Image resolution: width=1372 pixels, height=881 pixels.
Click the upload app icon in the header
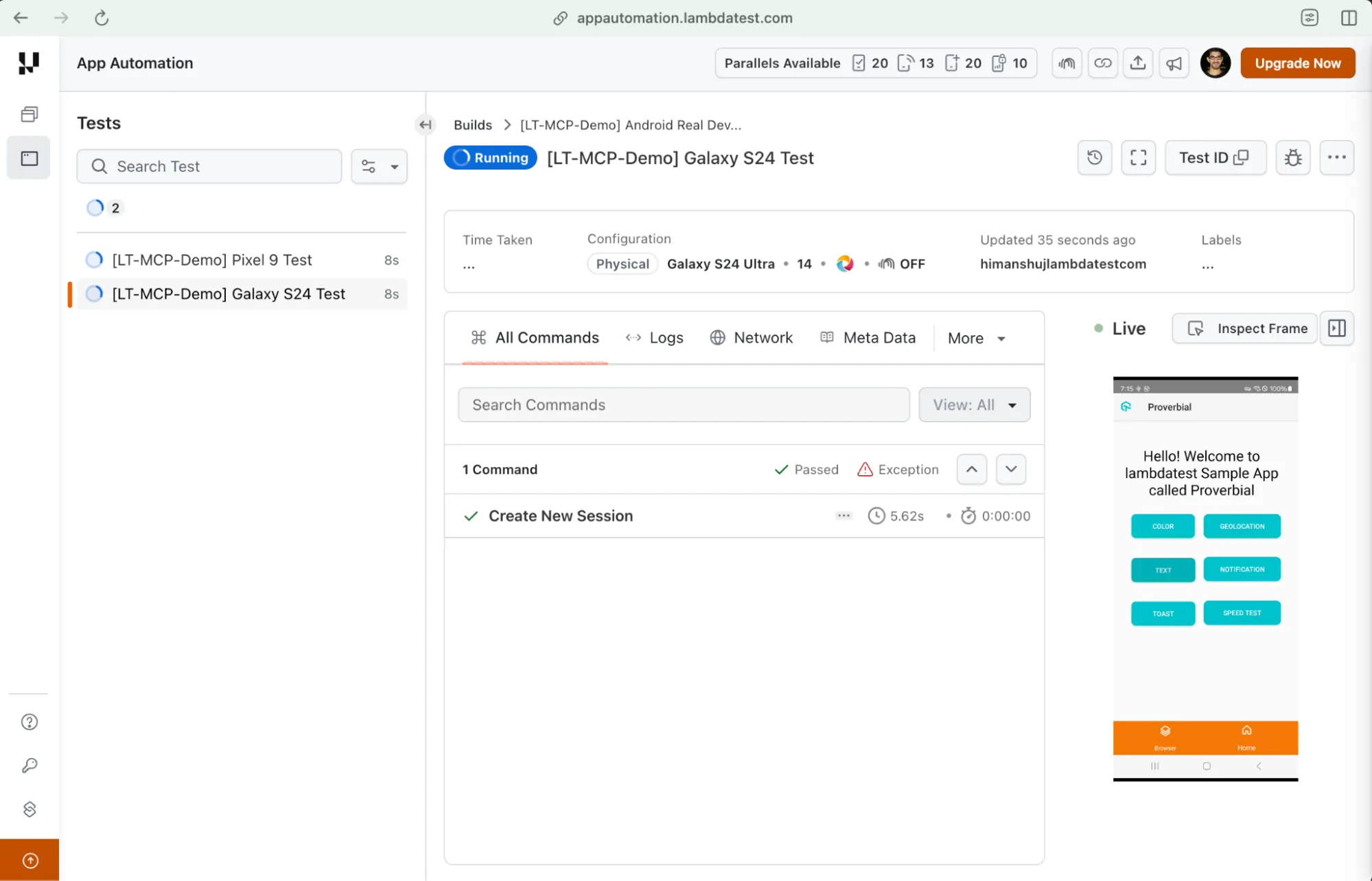1138,63
